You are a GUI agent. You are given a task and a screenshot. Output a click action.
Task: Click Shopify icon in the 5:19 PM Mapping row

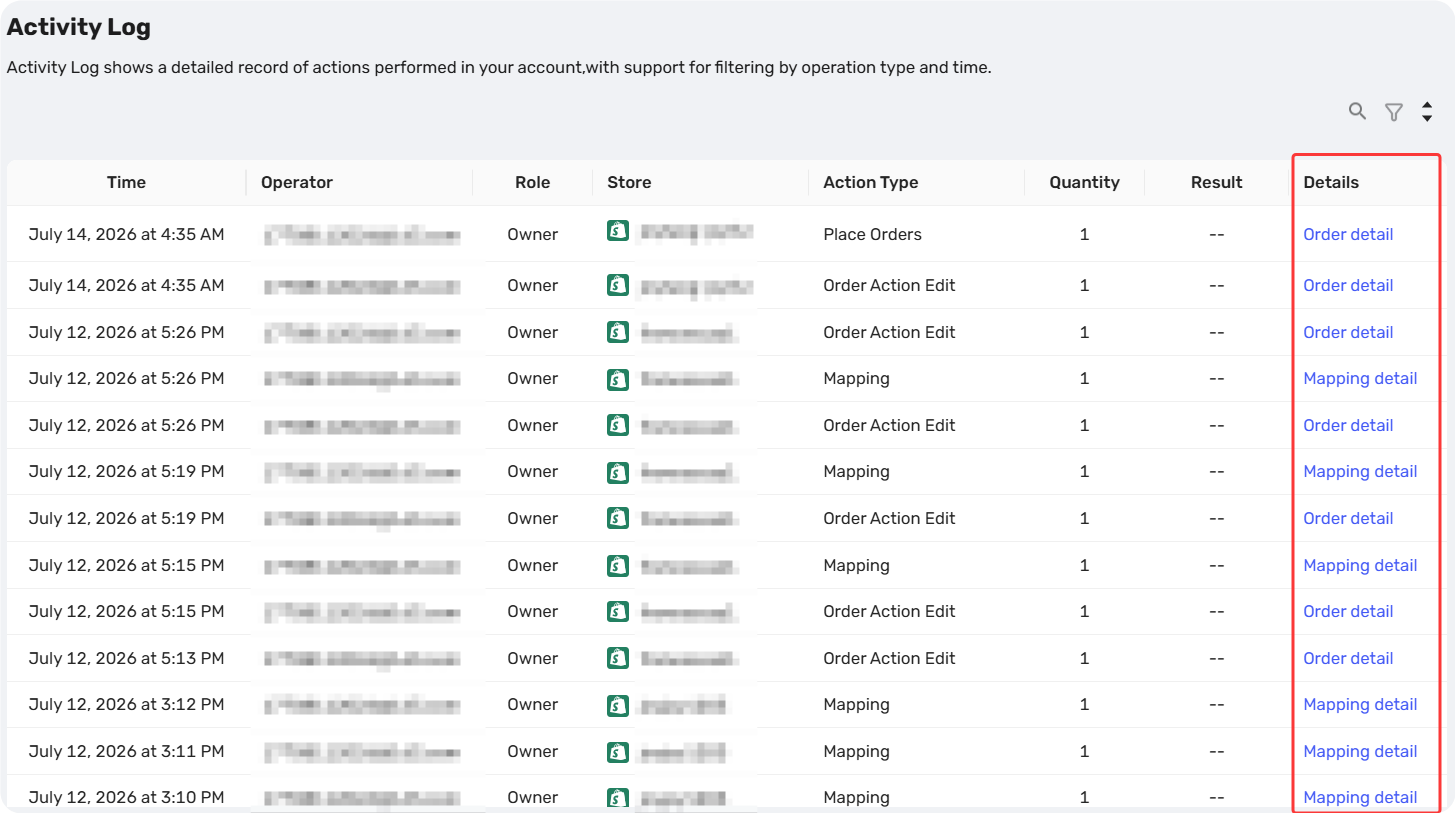[x=618, y=471]
